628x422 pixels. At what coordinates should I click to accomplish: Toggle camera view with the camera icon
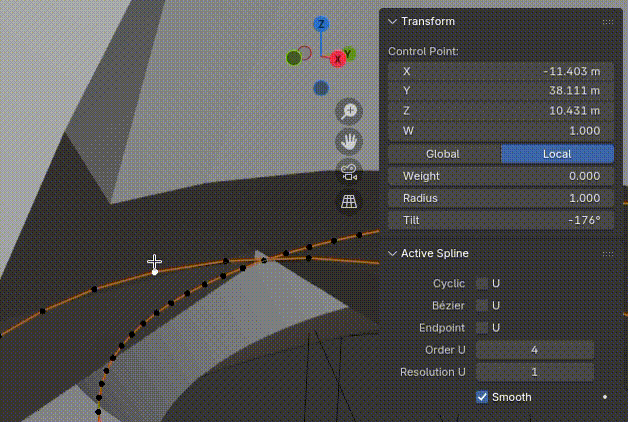tap(349, 171)
